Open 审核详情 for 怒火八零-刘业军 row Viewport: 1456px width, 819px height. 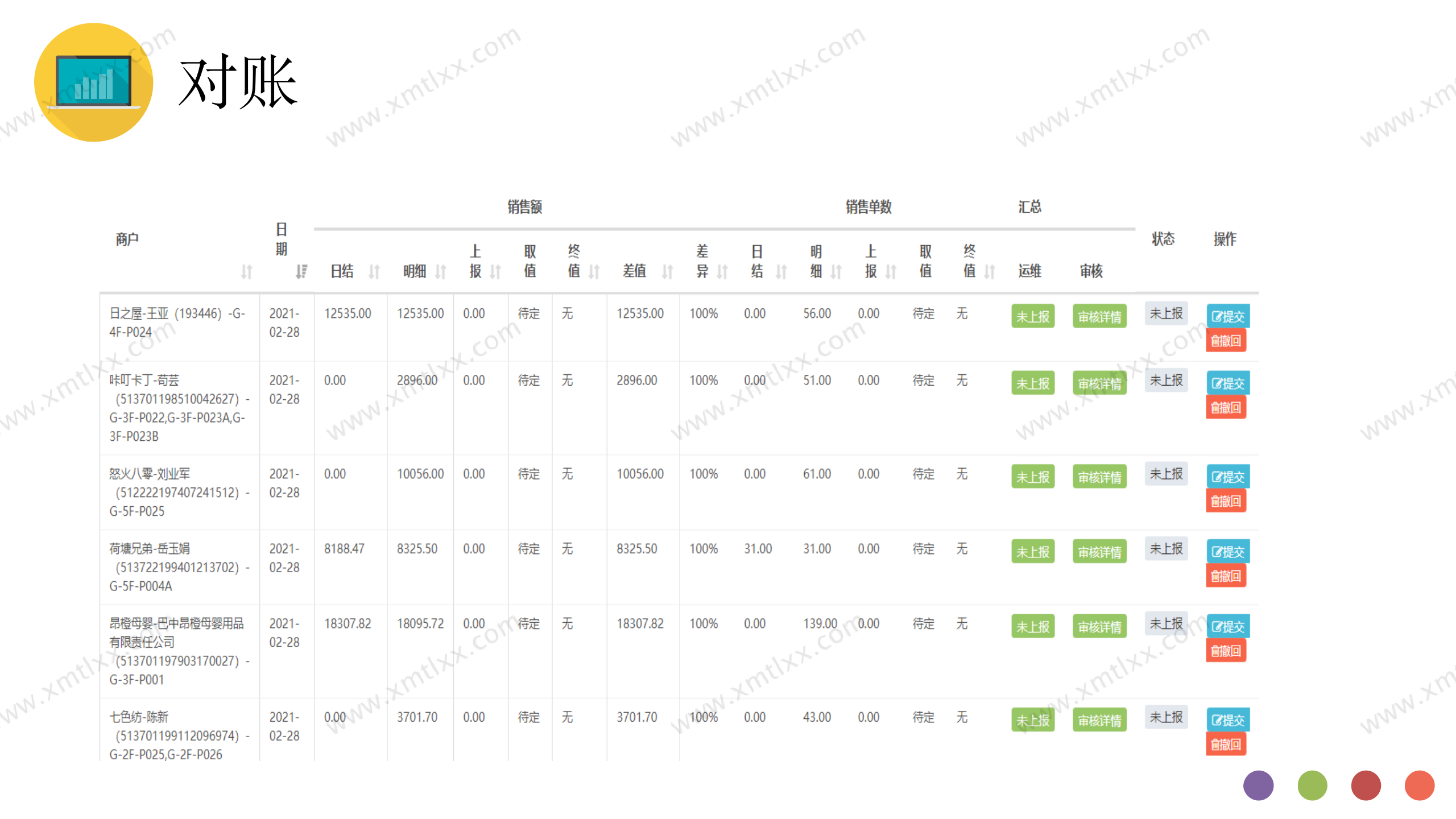coord(1099,477)
